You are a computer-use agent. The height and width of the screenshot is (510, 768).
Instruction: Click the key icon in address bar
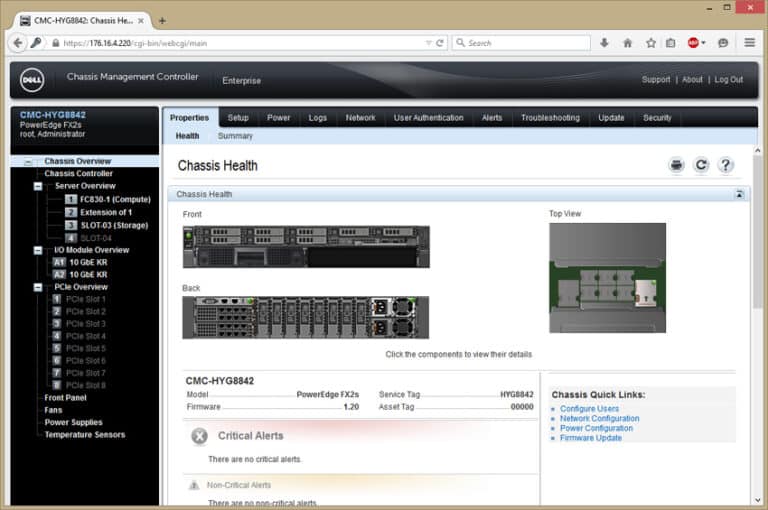pyautogui.click(x=36, y=43)
